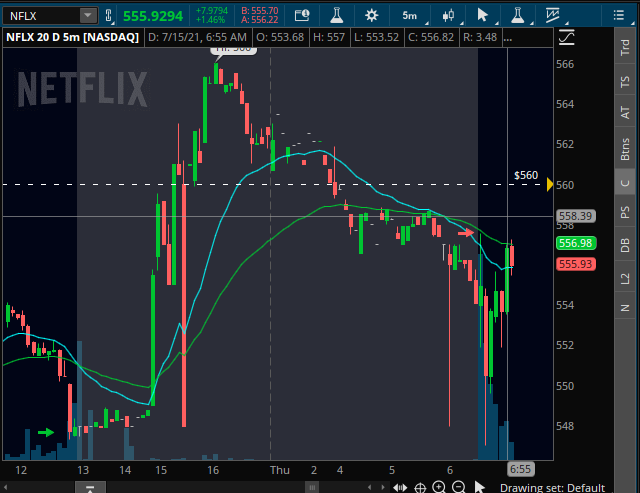Click the D: 7/15/21, 6:55 AM header field

click(197, 38)
